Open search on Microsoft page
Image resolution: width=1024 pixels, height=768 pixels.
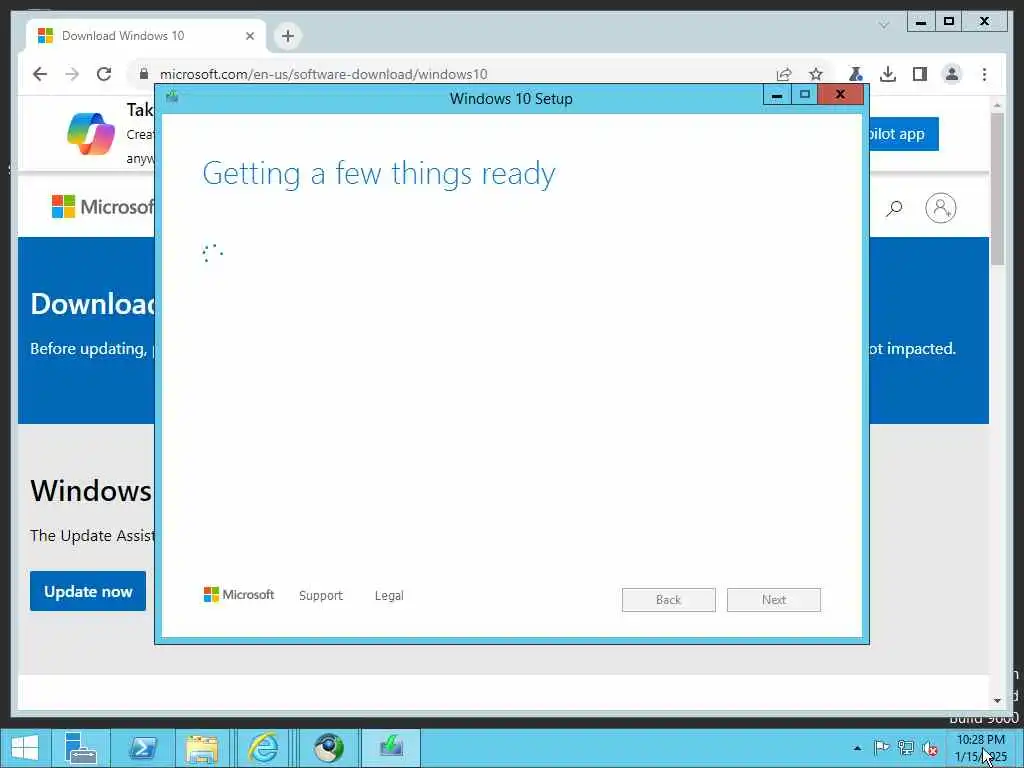click(x=894, y=208)
